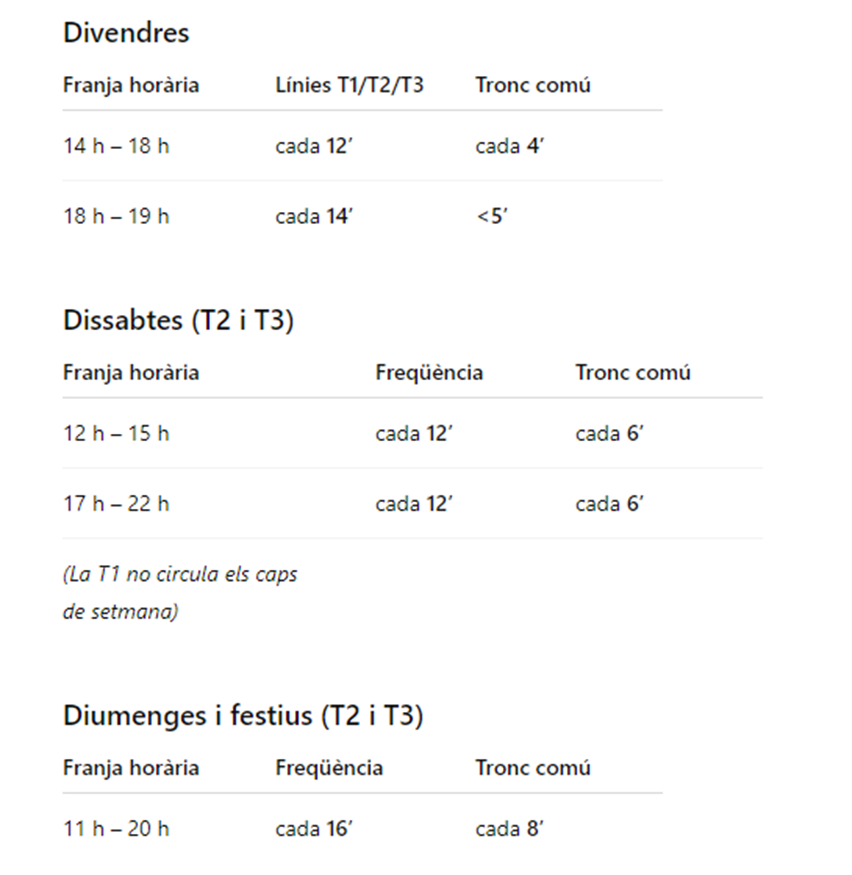Select the Freqüència header in Dissabtes table
Screen dimensions: 852x875
coord(429,373)
